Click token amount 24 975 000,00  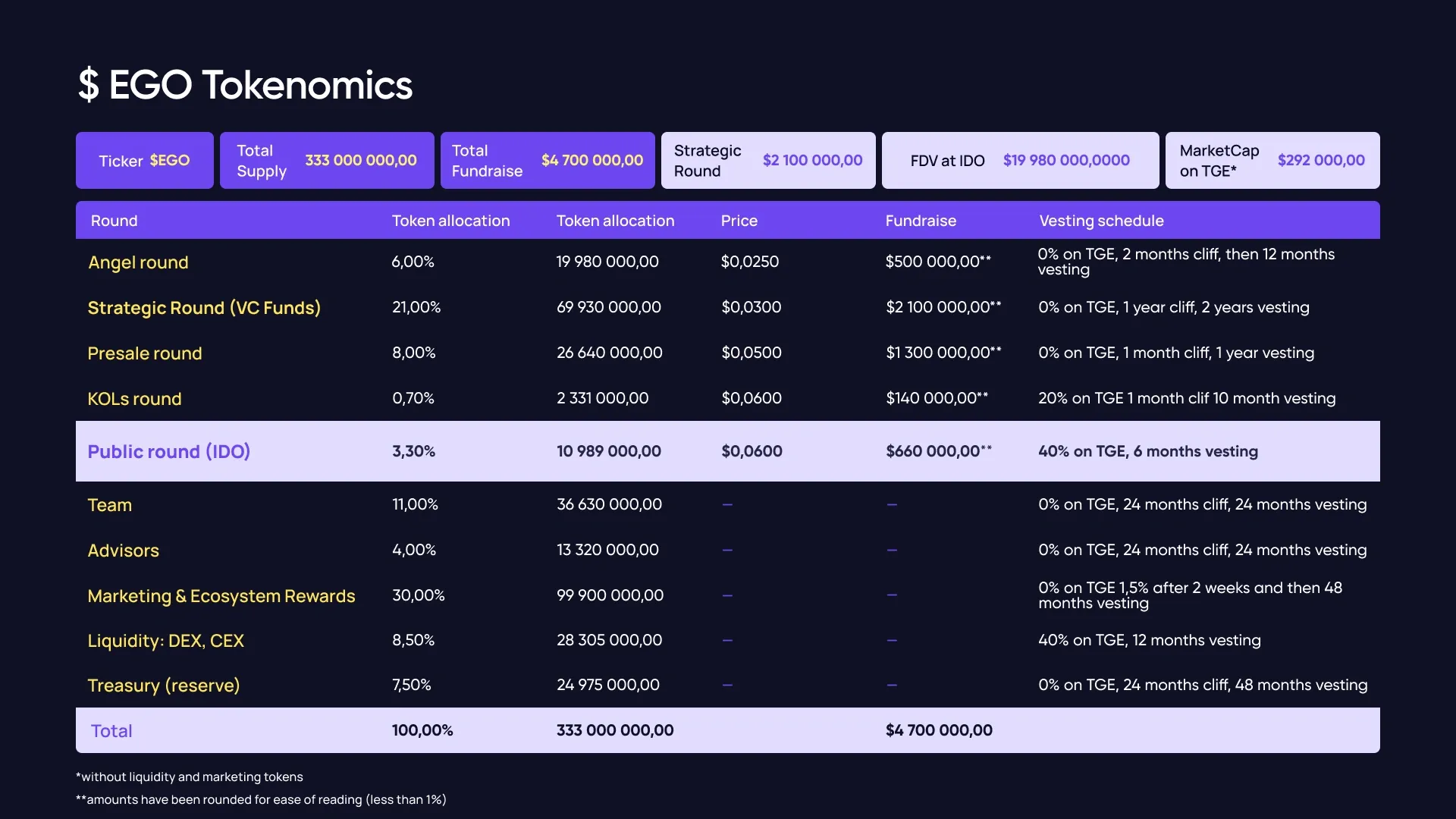coord(608,685)
